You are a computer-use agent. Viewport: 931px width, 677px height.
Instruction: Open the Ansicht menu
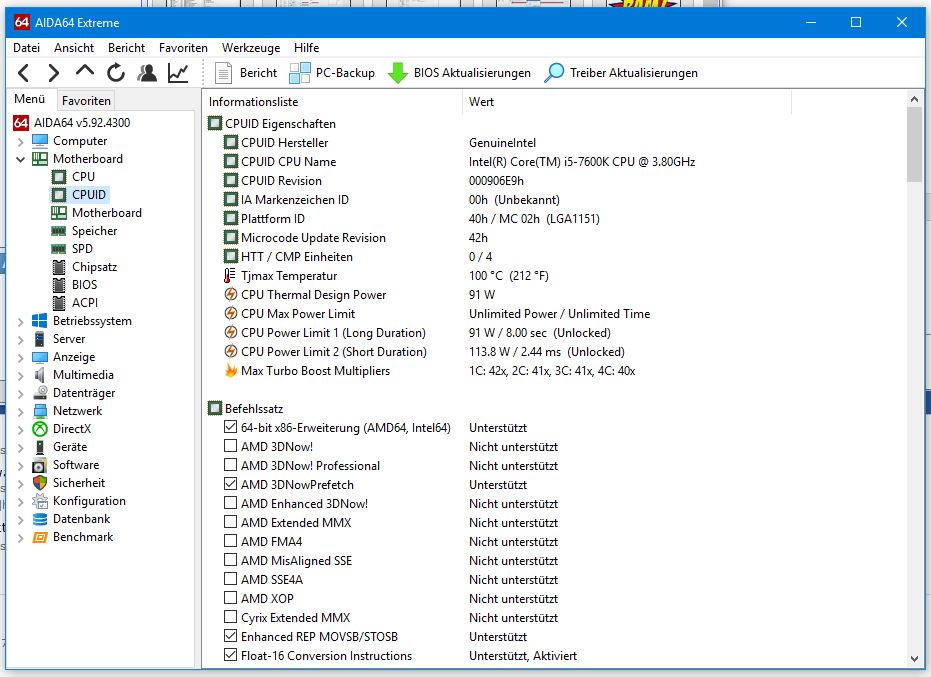[74, 48]
